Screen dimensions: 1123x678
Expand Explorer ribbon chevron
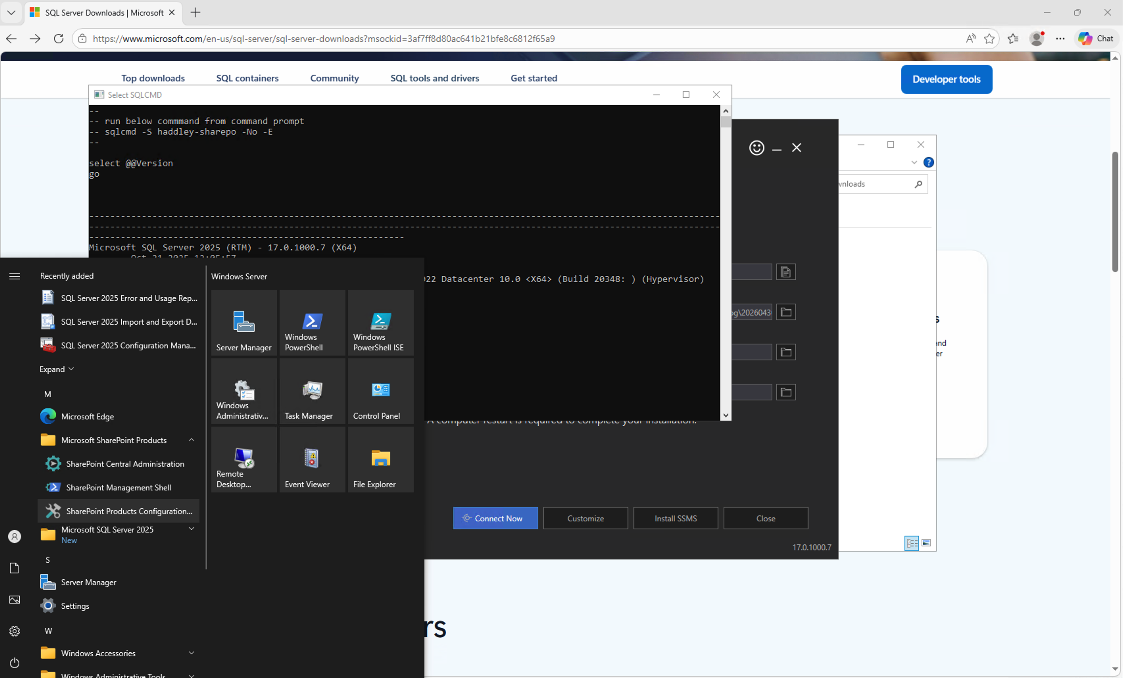[914, 163]
